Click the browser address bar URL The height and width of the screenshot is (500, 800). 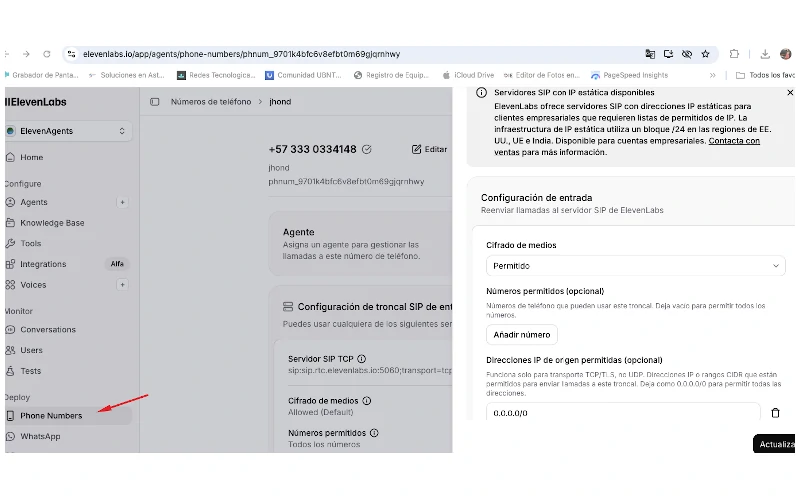241,54
